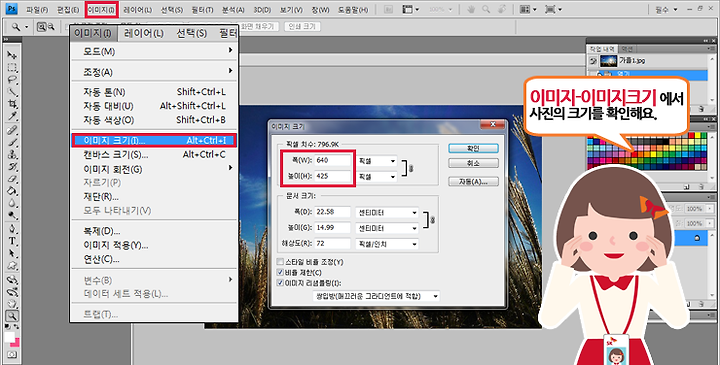Open the Screen Mode dropdown
720x365 pixels.
pyautogui.click(x=553, y=9)
